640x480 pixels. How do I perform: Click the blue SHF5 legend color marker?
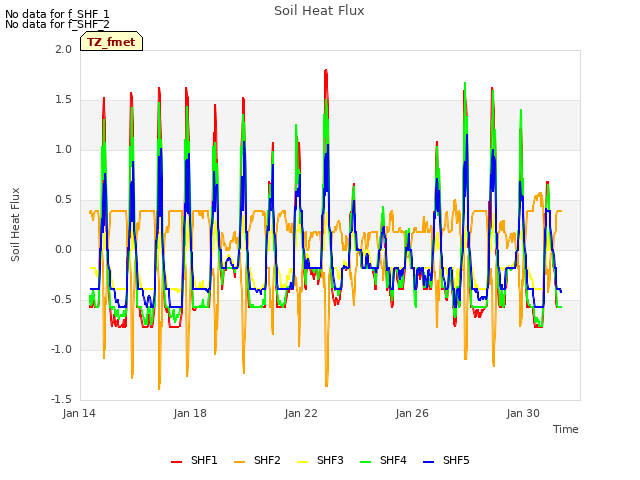(429, 462)
